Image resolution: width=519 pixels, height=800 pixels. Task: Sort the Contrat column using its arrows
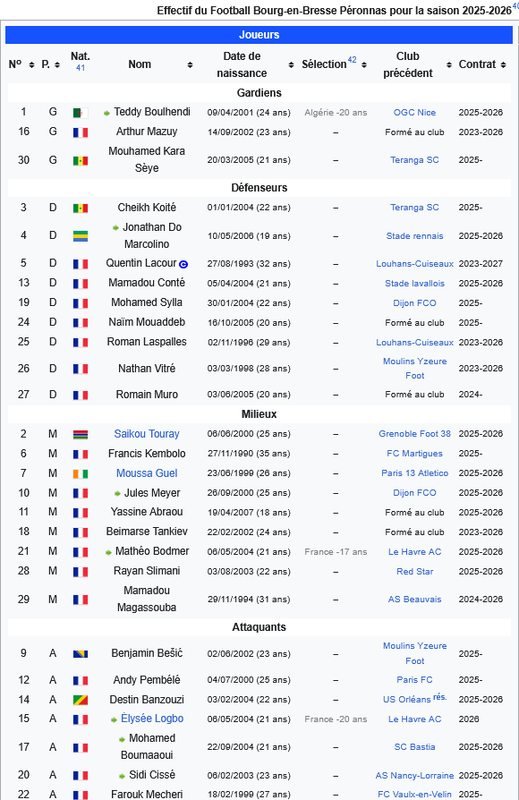point(503,65)
